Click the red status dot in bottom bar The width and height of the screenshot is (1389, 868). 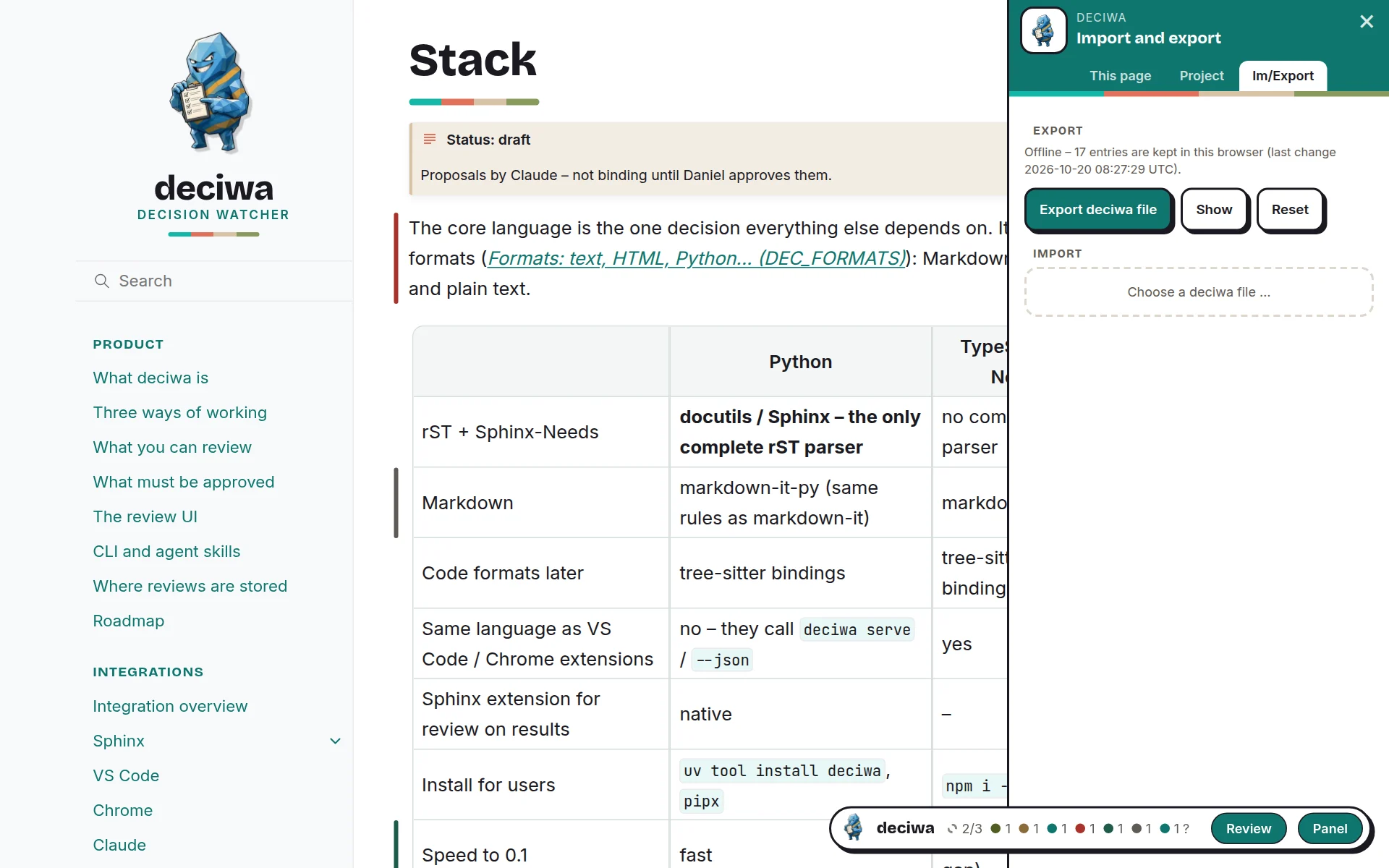point(1080,829)
